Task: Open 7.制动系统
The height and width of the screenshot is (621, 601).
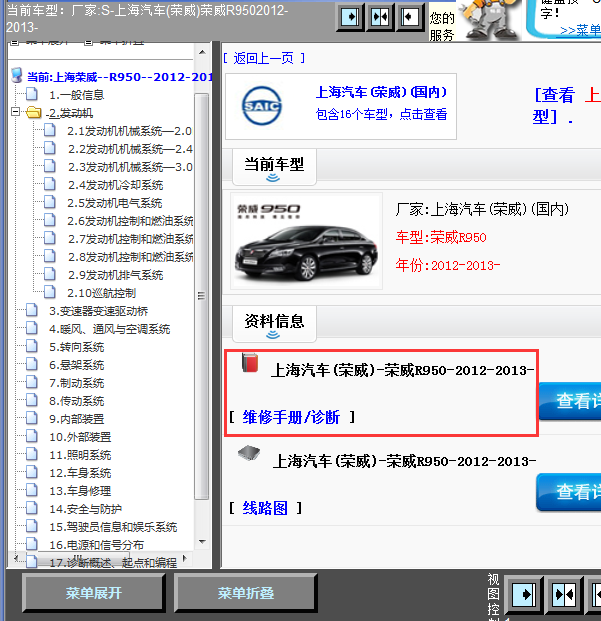Action: coord(76,383)
